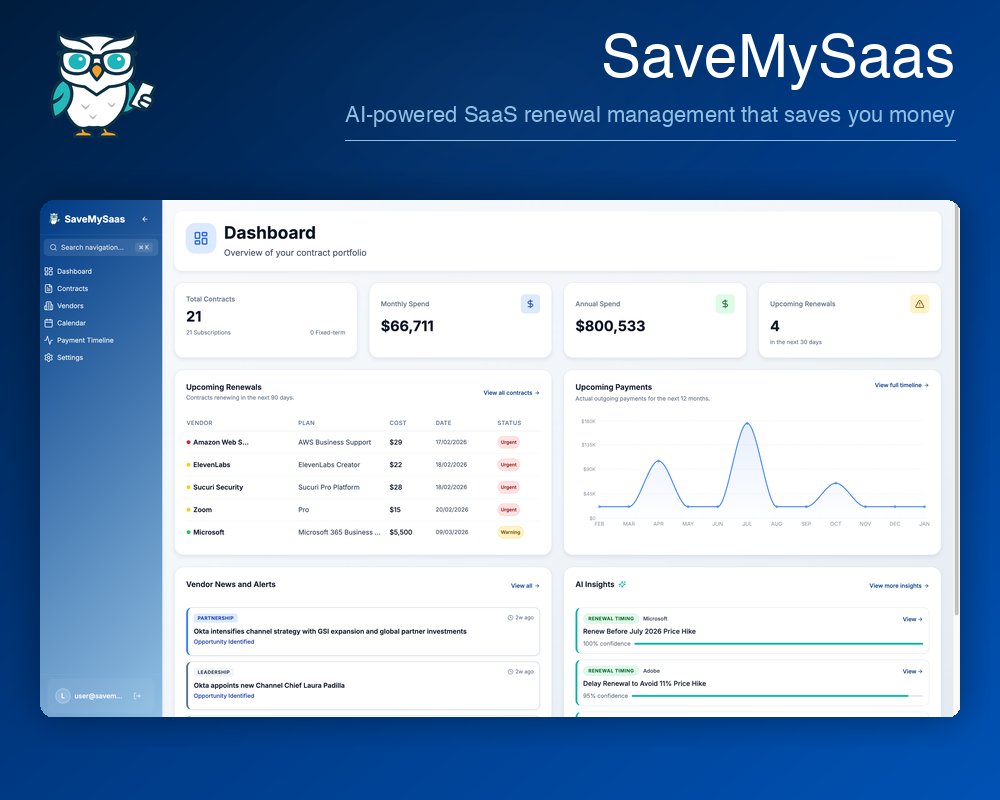
Task: Click the Monthly Spend dollar icon
Action: (530, 304)
